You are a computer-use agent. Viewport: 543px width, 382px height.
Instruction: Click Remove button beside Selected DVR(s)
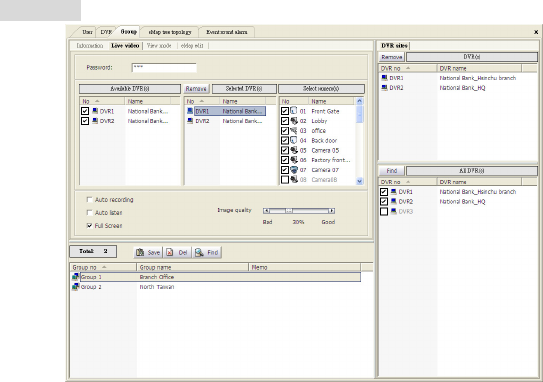(x=196, y=89)
